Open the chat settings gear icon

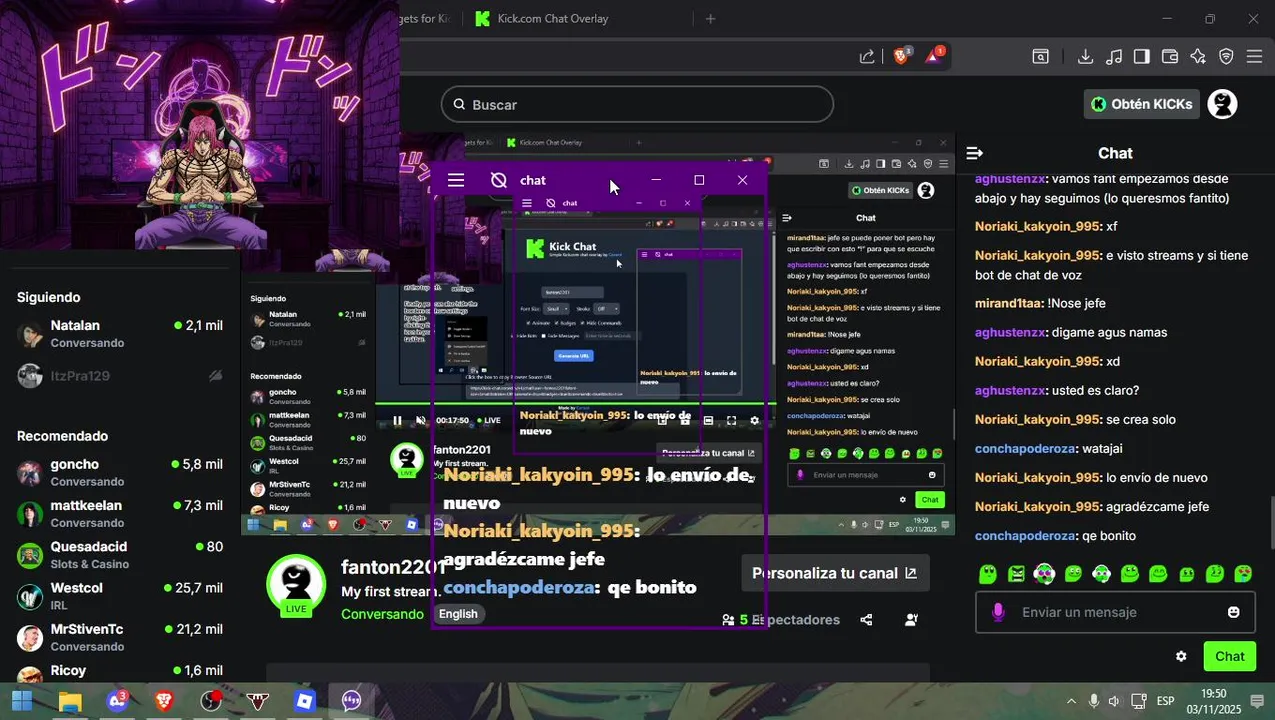[1181, 656]
